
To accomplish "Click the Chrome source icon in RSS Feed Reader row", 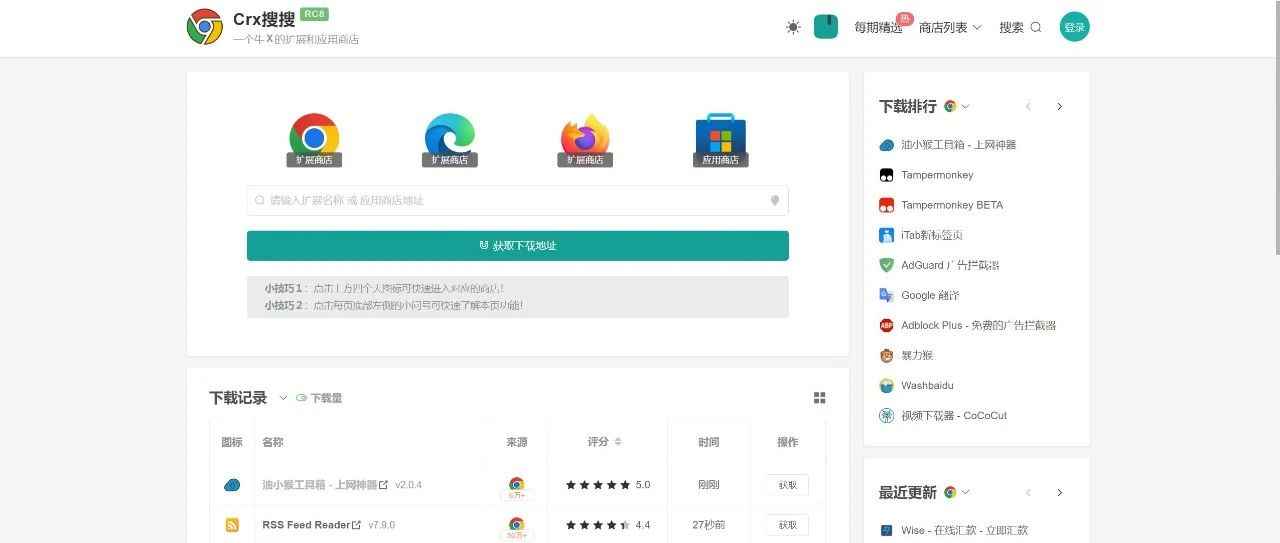I will click(516, 525).
